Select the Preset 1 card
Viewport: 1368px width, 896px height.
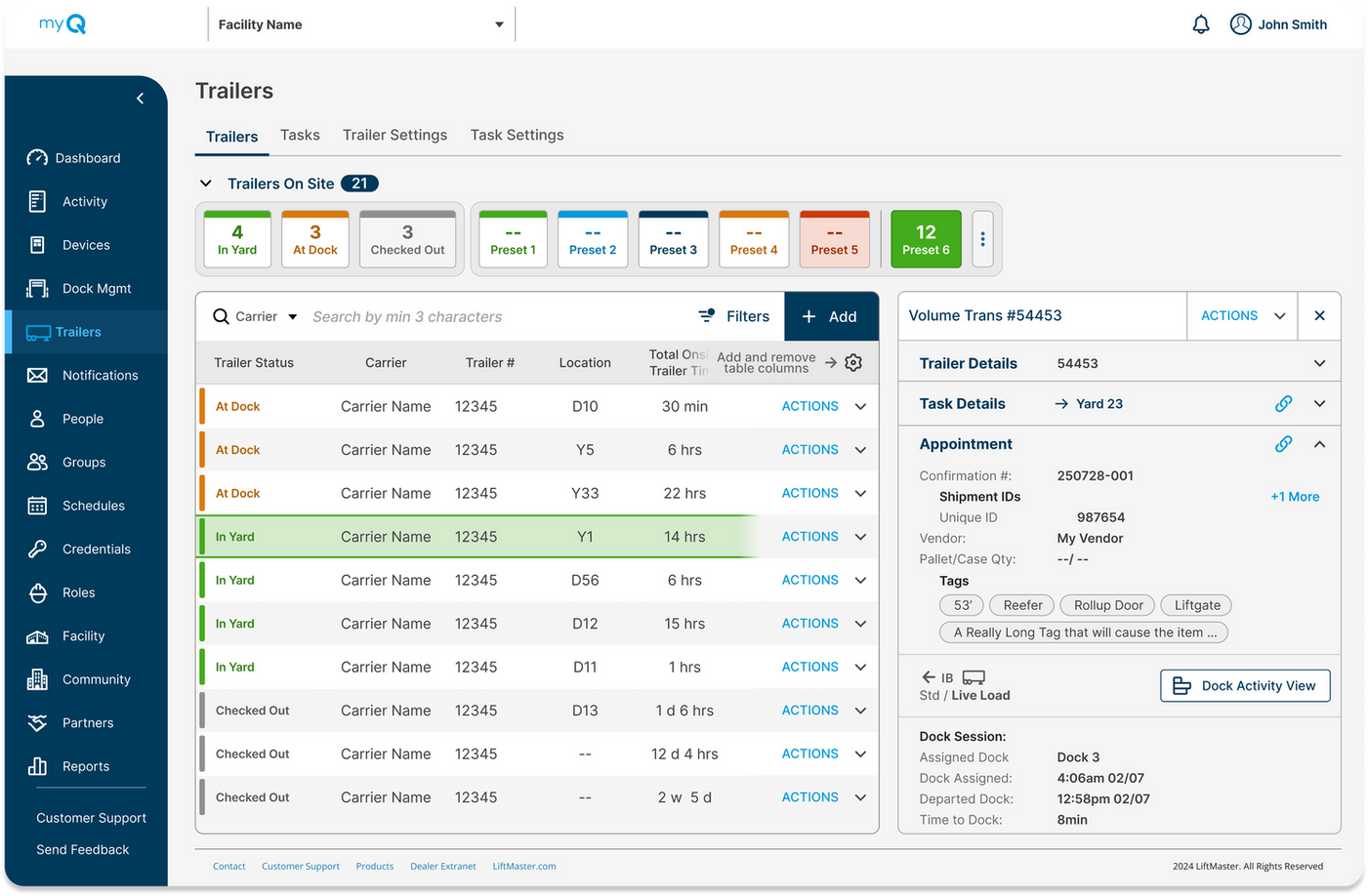click(514, 239)
